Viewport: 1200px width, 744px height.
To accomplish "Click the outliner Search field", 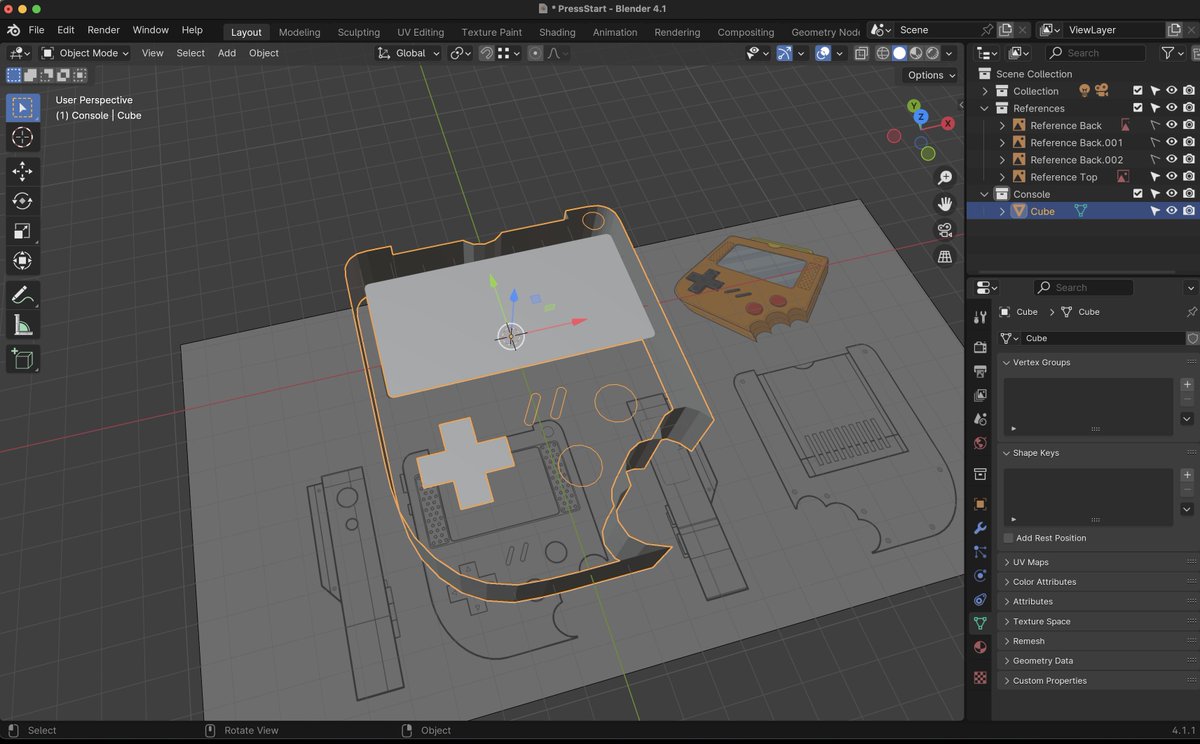I will (x=1096, y=53).
